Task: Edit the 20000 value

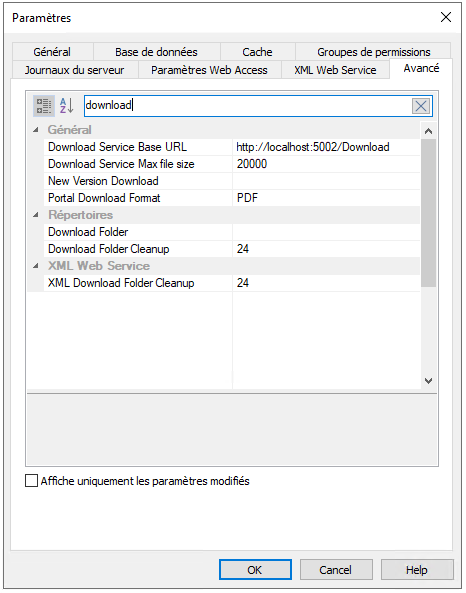Action: (326, 164)
